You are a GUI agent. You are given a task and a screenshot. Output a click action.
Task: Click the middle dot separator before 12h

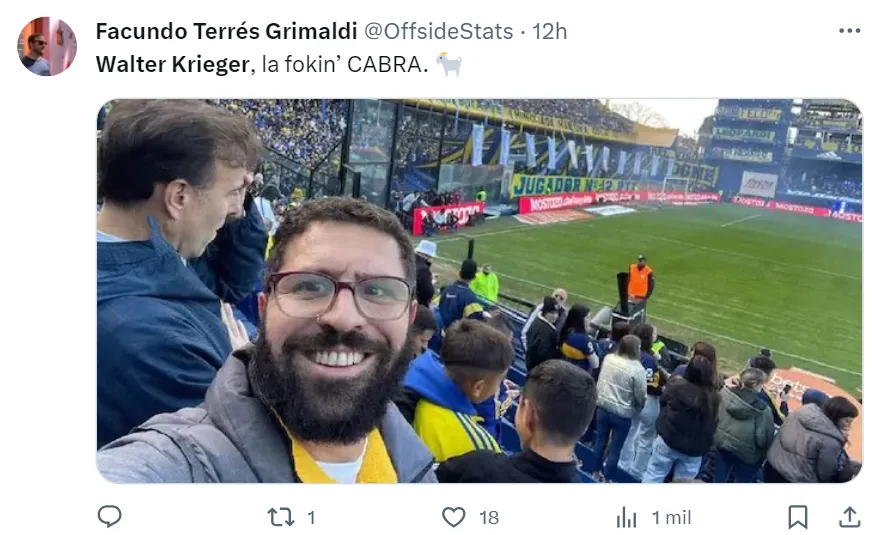pyautogui.click(x=523, y=32)
